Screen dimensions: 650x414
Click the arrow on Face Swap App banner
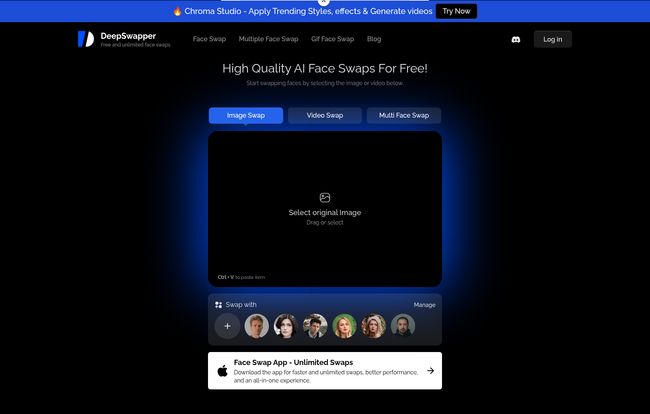(x=430, y=370)
